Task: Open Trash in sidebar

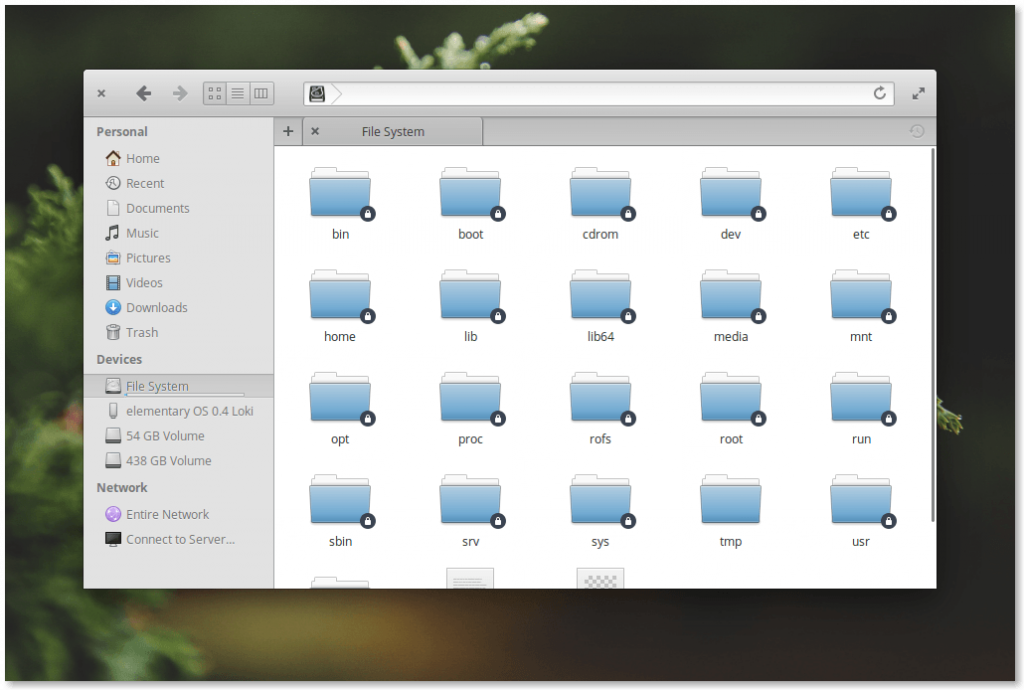Action: coord(178,332)
